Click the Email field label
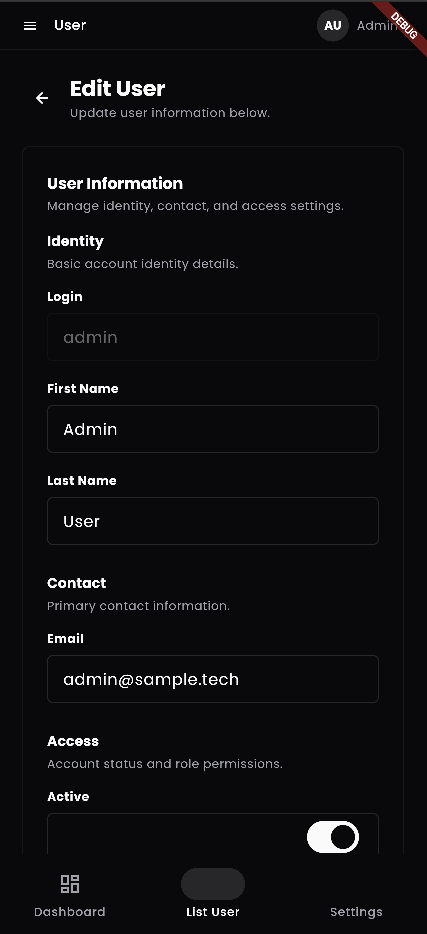 pyautogui.click(x=66, y=639)
